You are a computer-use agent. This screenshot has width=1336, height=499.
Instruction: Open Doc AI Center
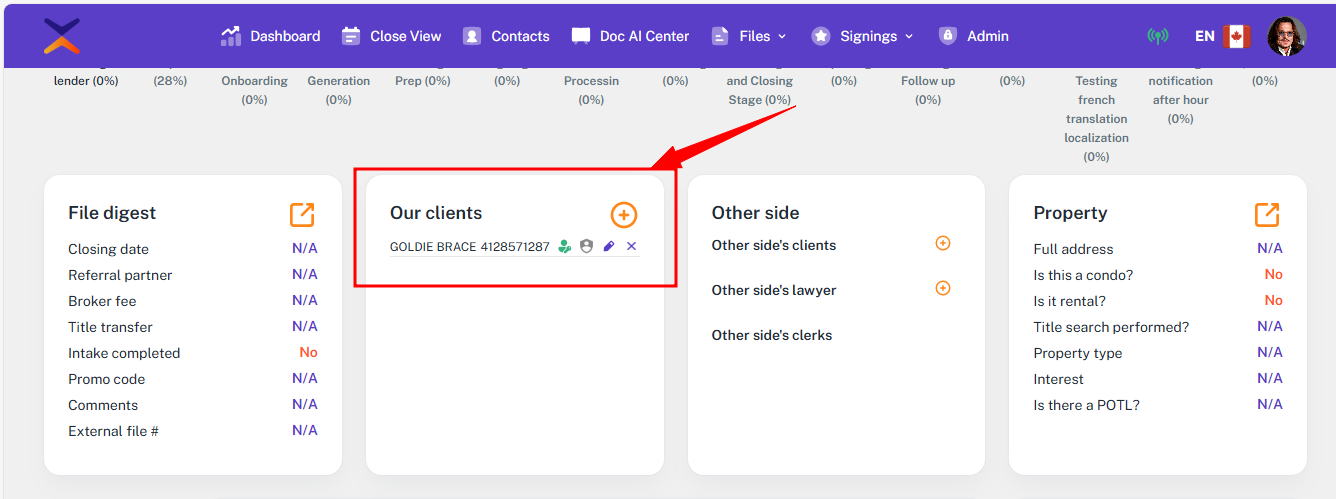630,36
